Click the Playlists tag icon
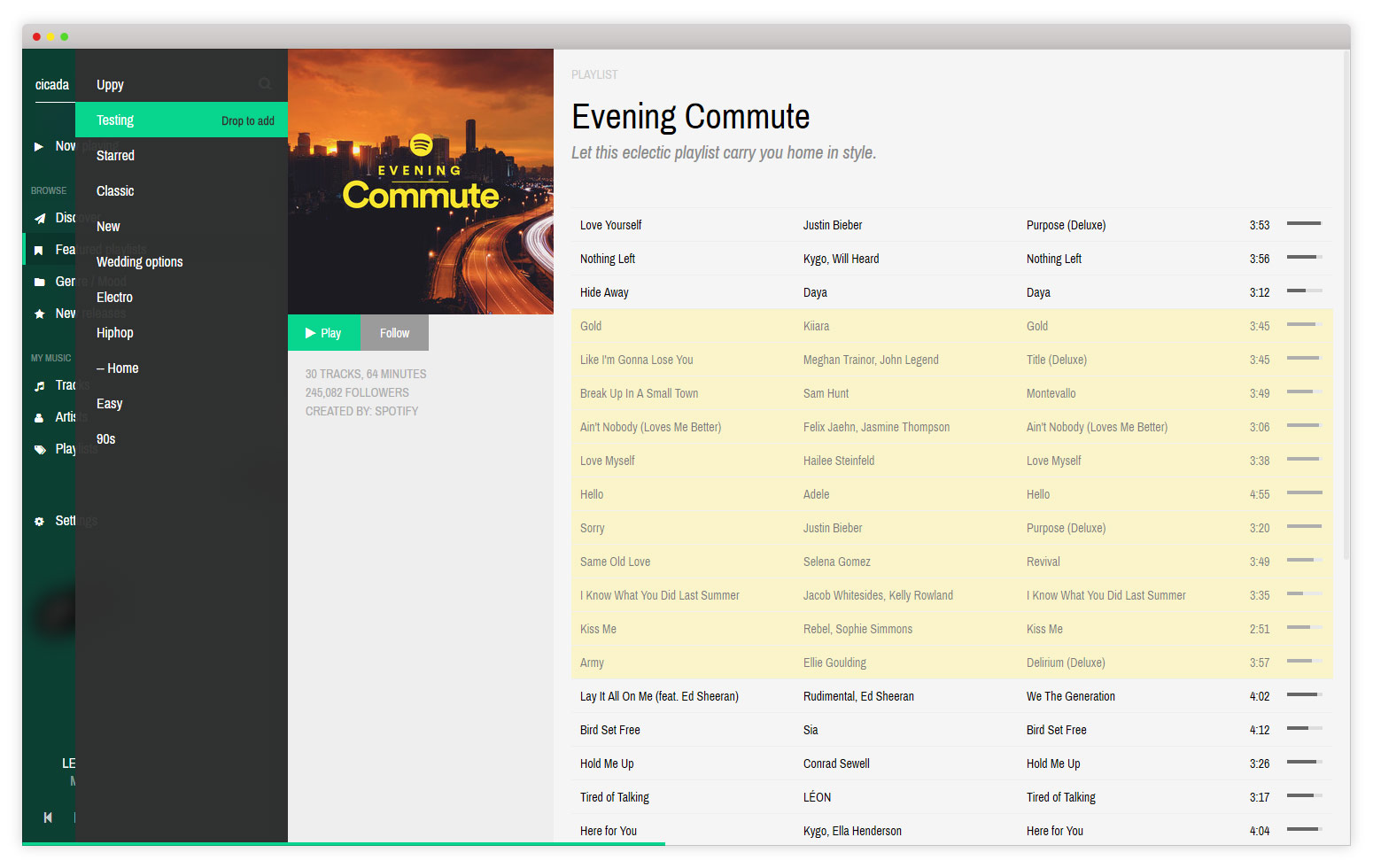 click(x=39, y=449)
